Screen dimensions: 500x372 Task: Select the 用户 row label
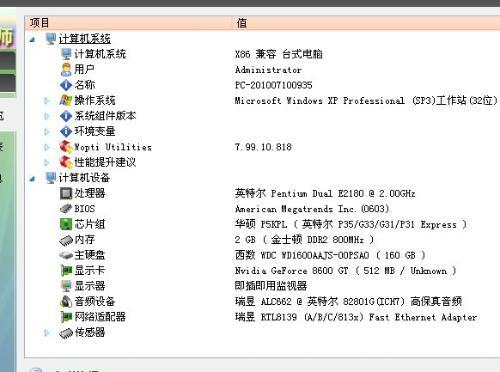pos(84,69)
